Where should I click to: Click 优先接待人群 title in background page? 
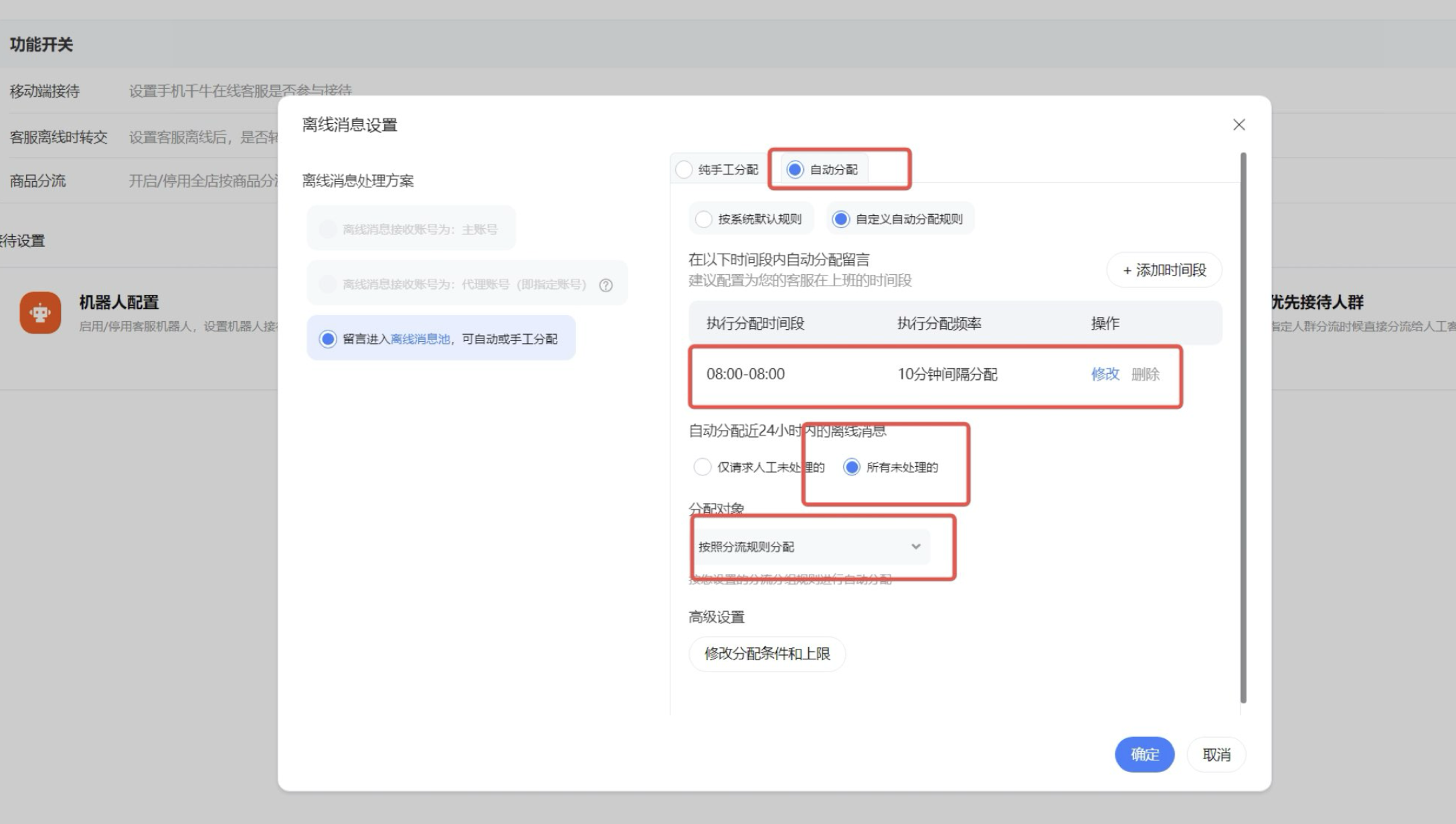(1317, 302)
